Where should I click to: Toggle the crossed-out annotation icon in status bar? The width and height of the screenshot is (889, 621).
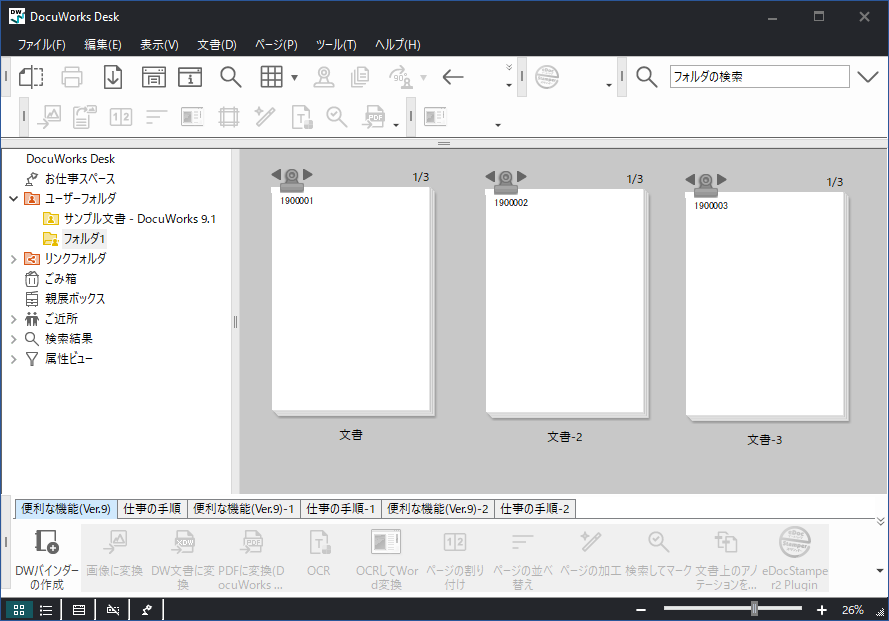point(113,610)
